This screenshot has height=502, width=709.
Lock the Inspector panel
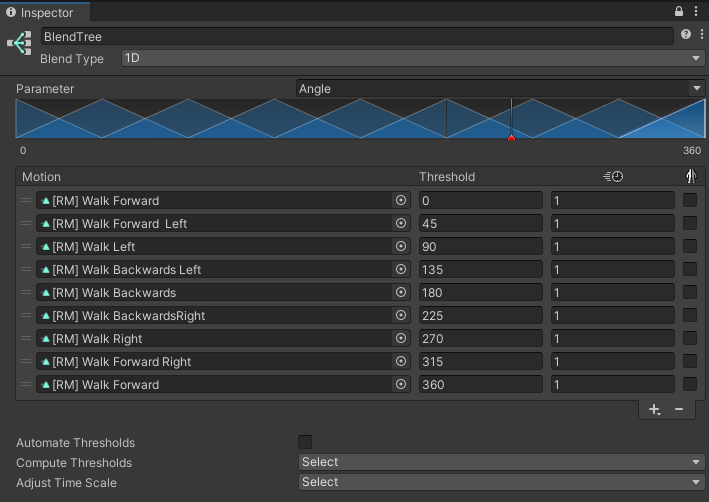679,11
